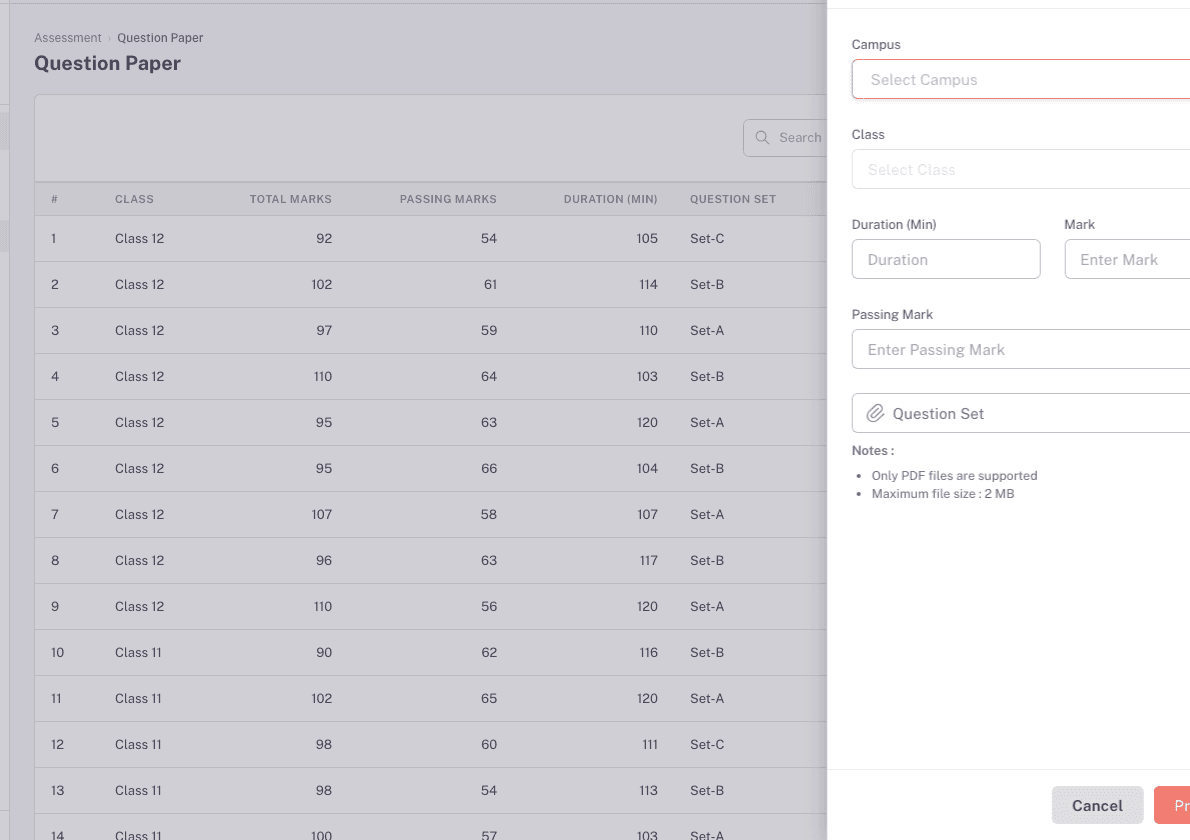1190x840 pixels.
Task: Click the # column header
Action: point(55,199)
